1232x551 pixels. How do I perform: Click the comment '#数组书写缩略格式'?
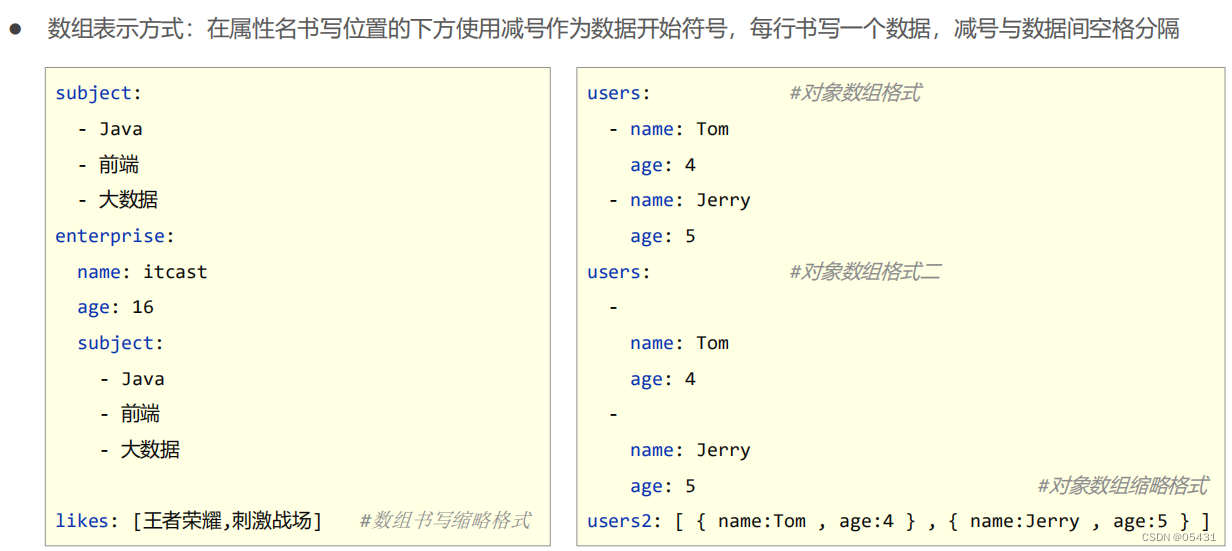pyautogui.click(x=445, y=520)
